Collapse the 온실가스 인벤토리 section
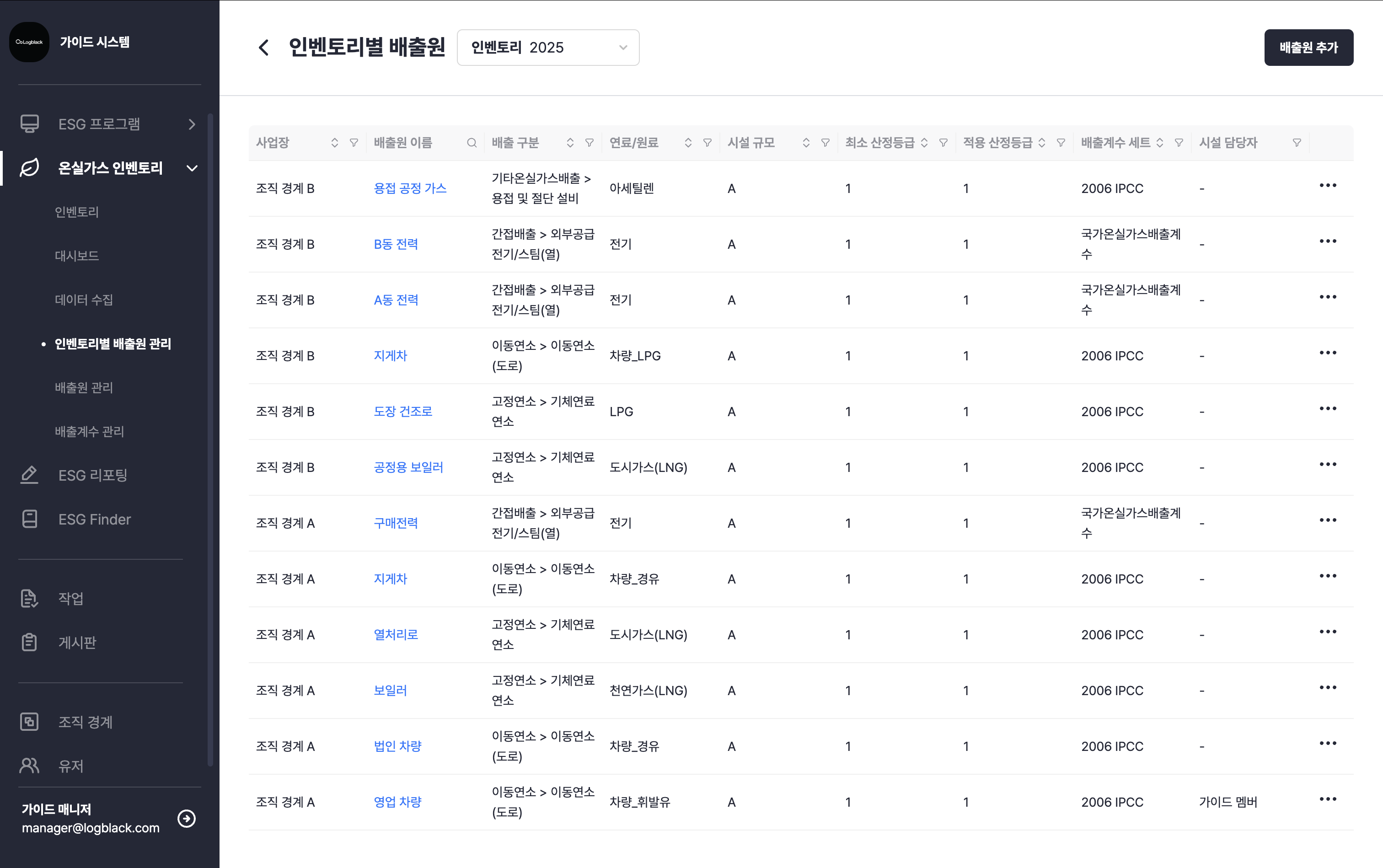Screen dimensions: 1383x868 click(x=109, y=168)
